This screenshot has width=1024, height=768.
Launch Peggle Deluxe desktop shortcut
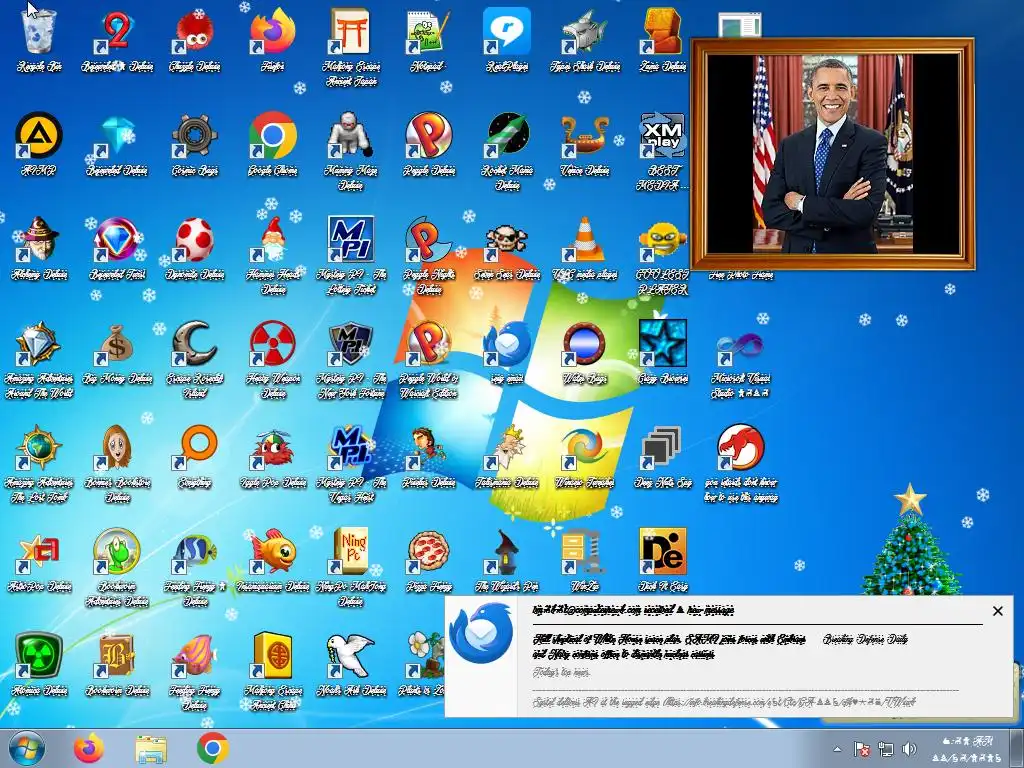(428, 135)
